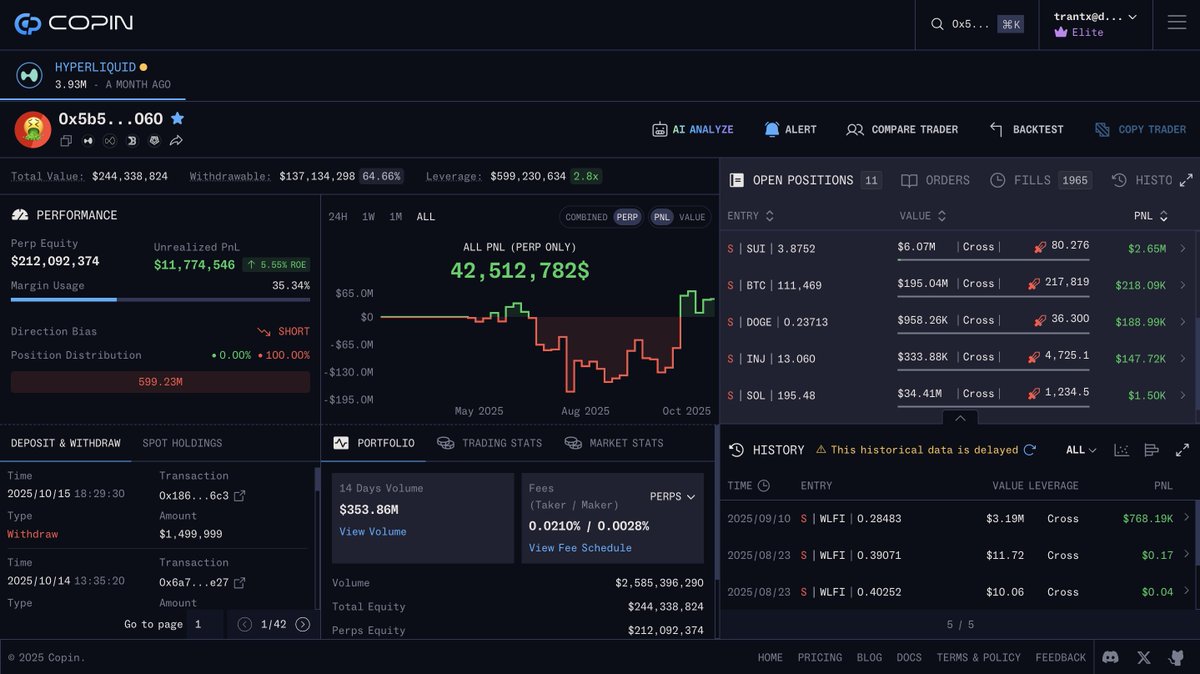The image size is (1200, 674).
Task: Click the trader avatar emoji
Action: [x=32, y=129]
